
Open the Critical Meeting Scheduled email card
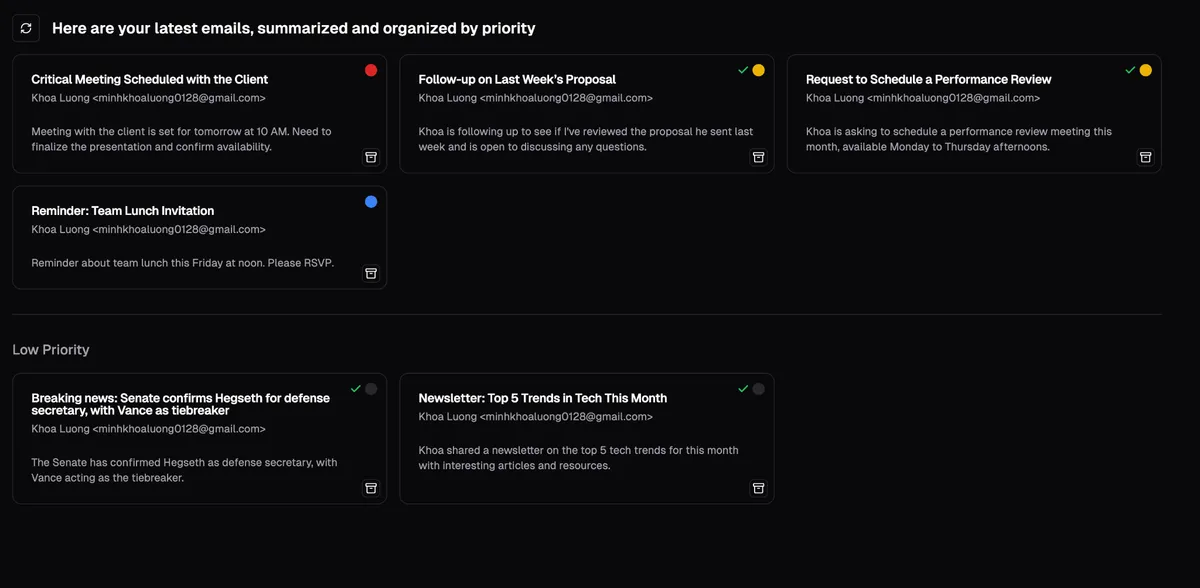tap(200, 113)
